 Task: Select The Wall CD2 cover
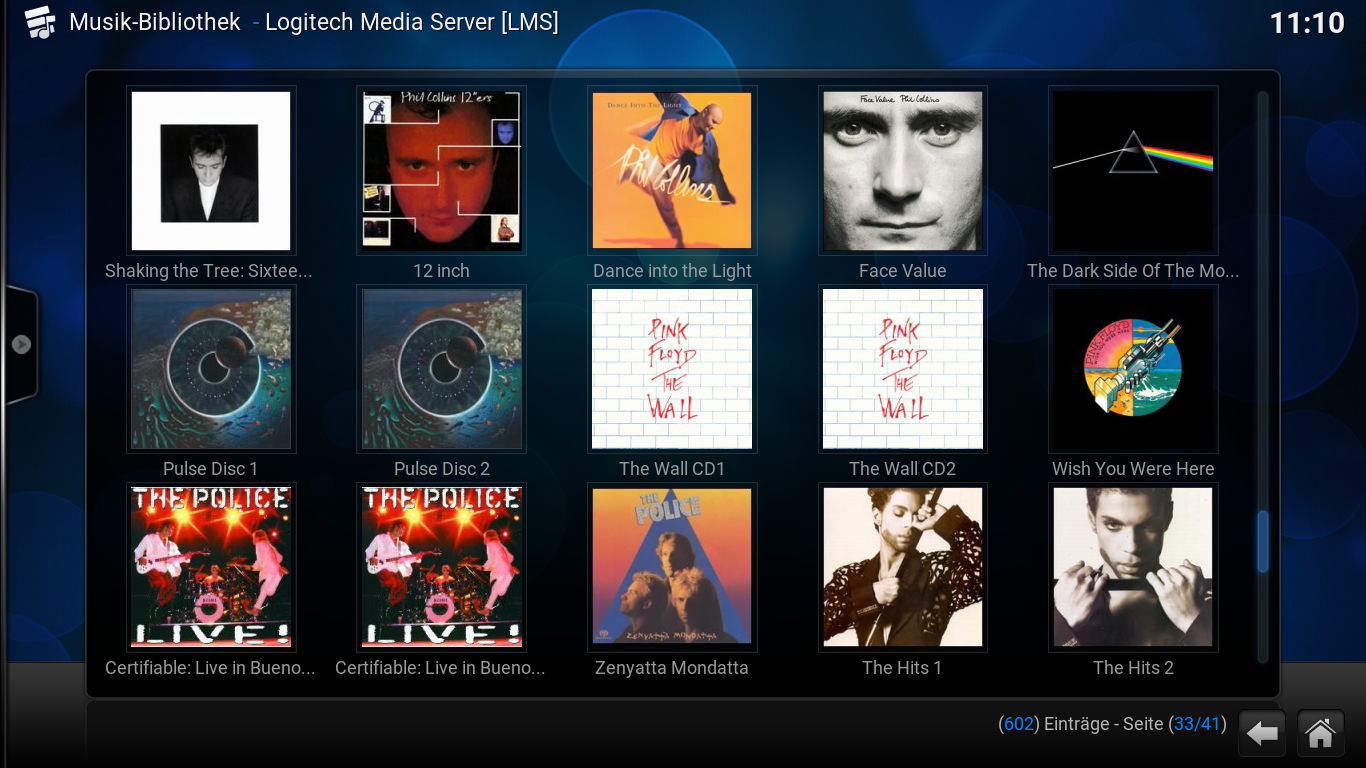[902, 369]
